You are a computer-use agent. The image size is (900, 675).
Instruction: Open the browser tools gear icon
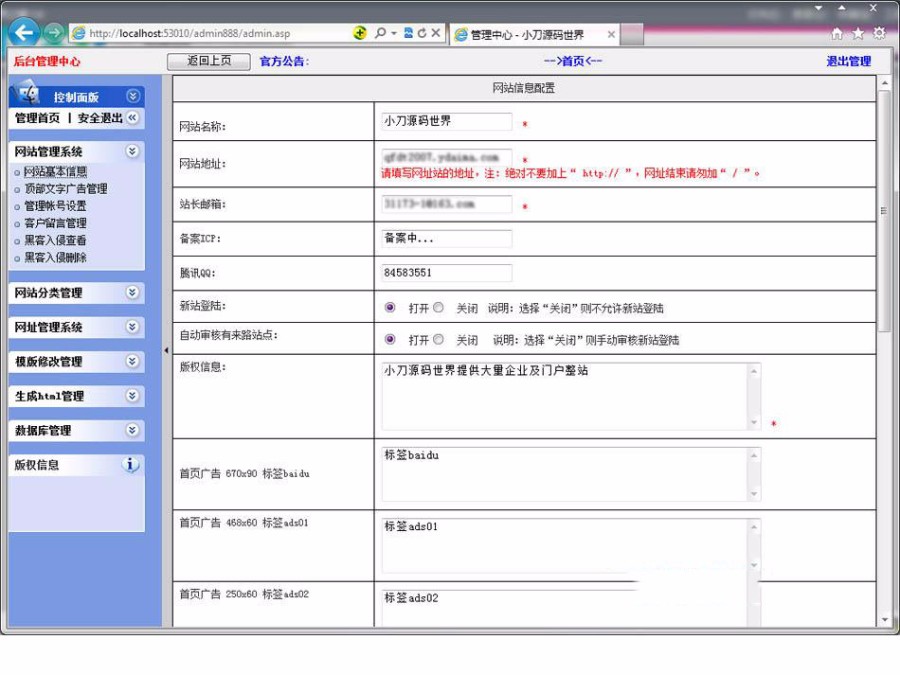coord(879,33)
